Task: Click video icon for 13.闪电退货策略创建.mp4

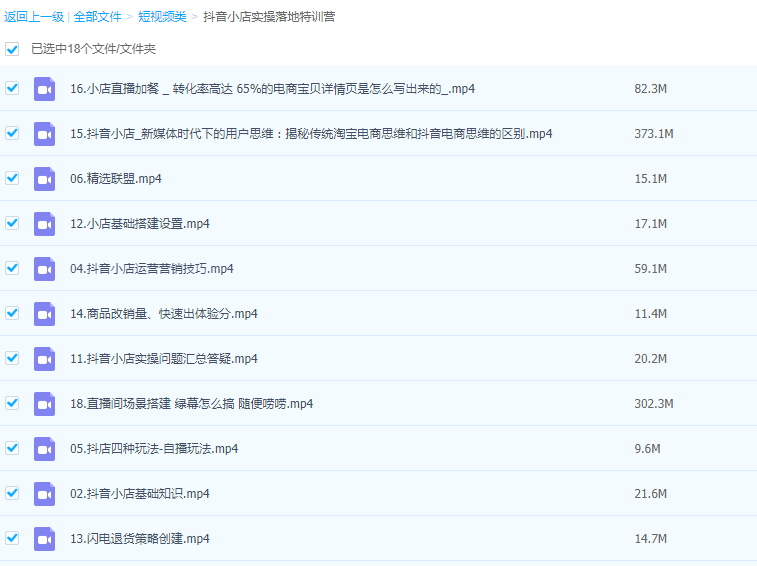Action: point(44,539)
